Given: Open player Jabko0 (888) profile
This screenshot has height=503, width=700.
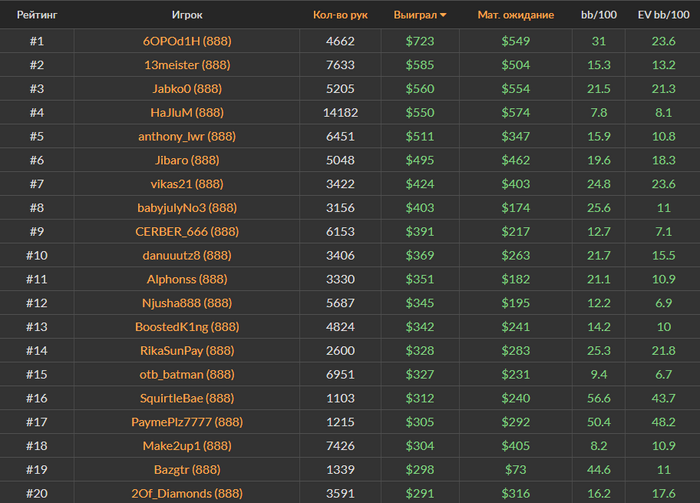Looking at the screenshot, I should [x=186, y=89].
